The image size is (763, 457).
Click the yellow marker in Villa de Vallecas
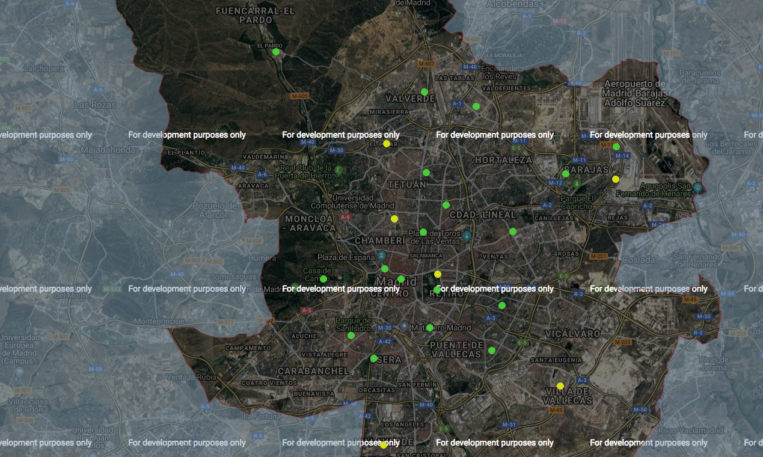pyautogui.click(x=560, y=386)
